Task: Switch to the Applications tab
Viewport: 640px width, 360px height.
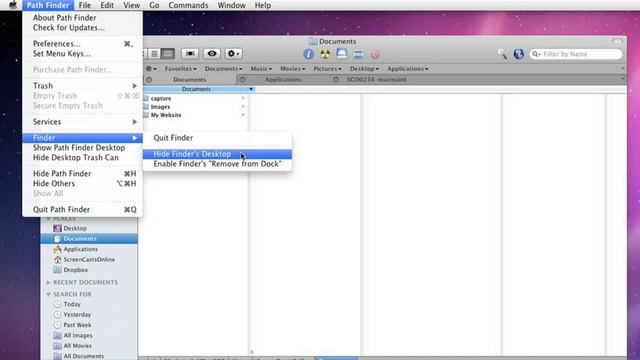Action: click(283, 80)
